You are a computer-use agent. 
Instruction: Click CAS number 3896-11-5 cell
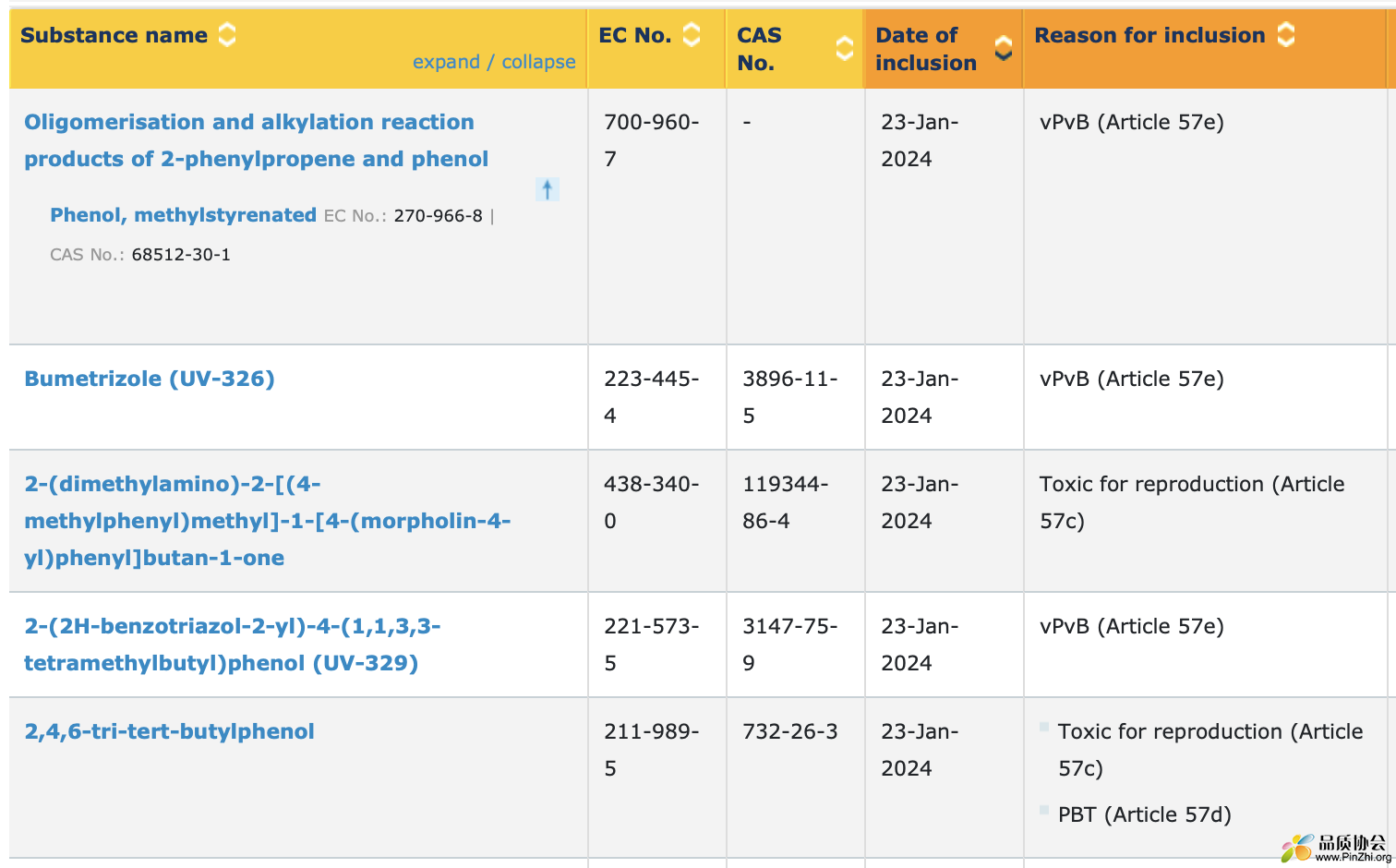point(789,397)
